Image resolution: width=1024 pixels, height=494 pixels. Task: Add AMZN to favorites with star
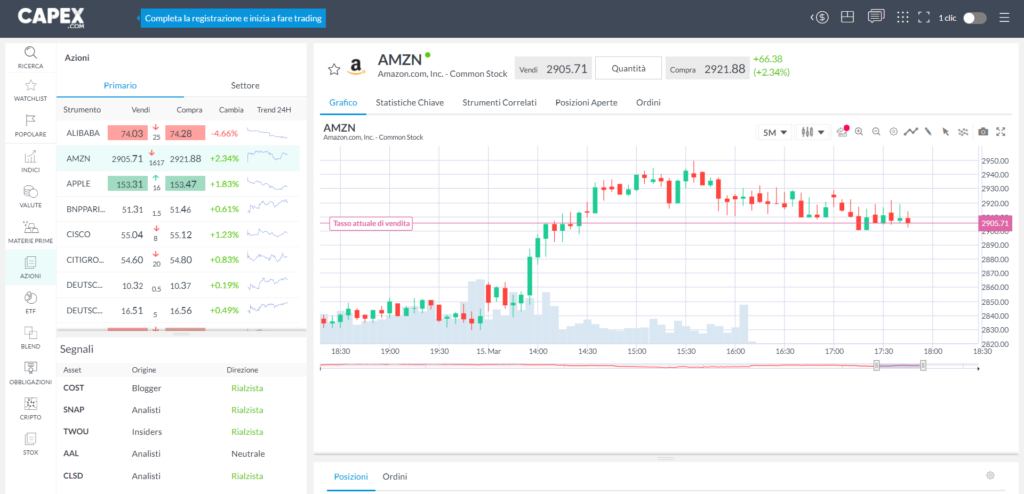click(x=334, y=69)
